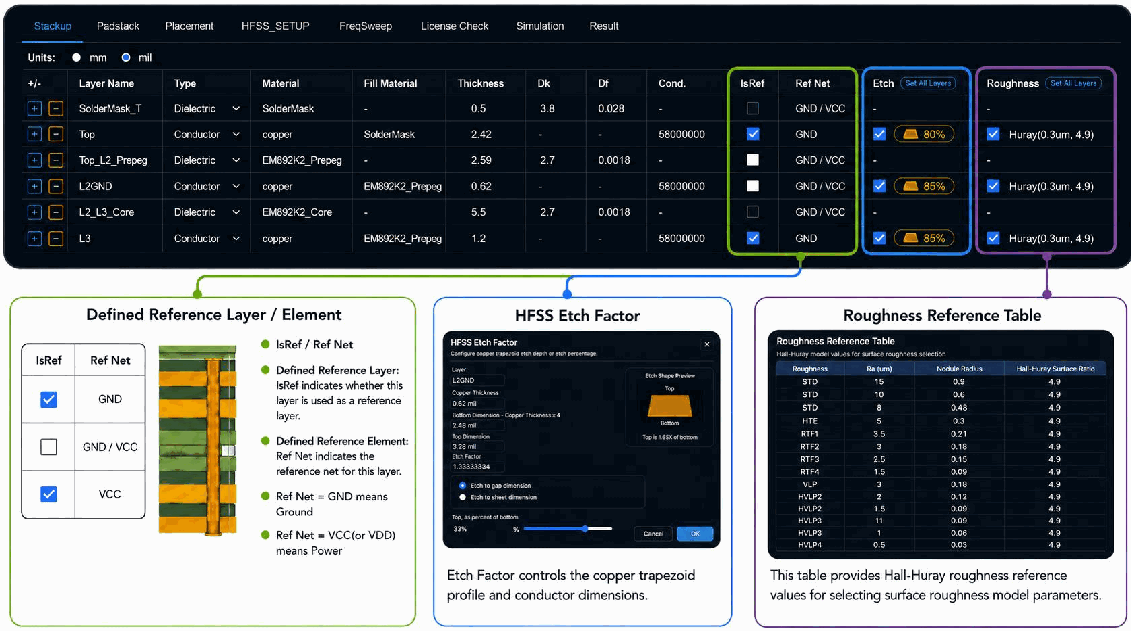Remove the L2_L3_Core layer with minus icon
Screen dimensions: 1131x631
pyautogui.click(x=56, y=212)
